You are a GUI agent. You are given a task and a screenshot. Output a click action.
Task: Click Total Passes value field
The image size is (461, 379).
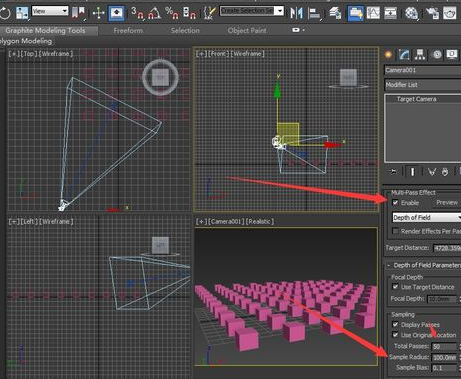[x=444, y=347]
